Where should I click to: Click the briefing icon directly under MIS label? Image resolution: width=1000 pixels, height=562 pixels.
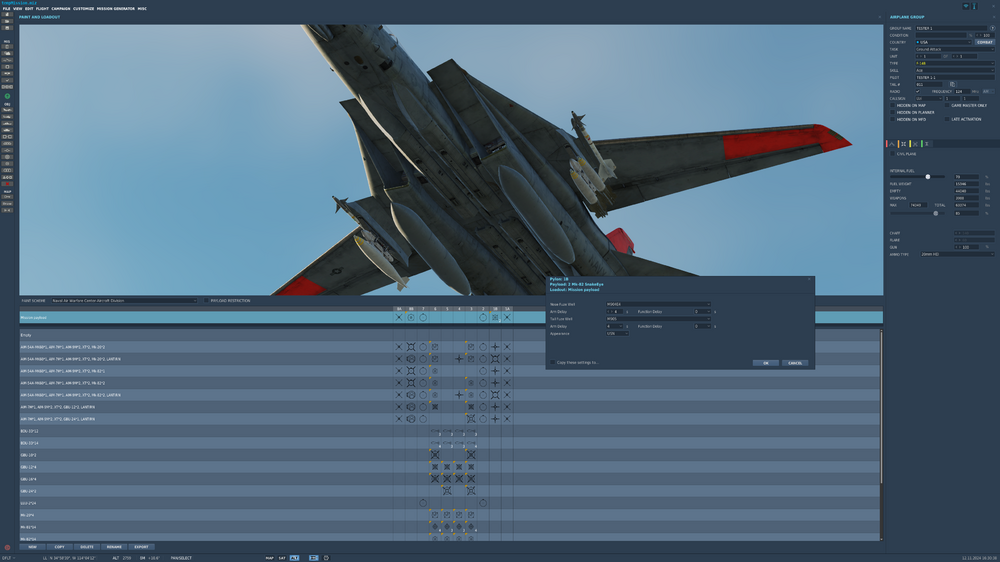(8, 47)
